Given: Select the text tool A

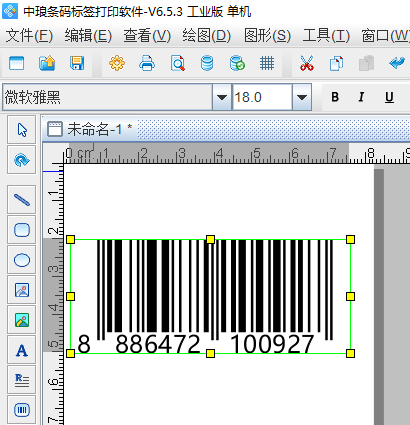Looking at the screenshot, I should 22,350.
